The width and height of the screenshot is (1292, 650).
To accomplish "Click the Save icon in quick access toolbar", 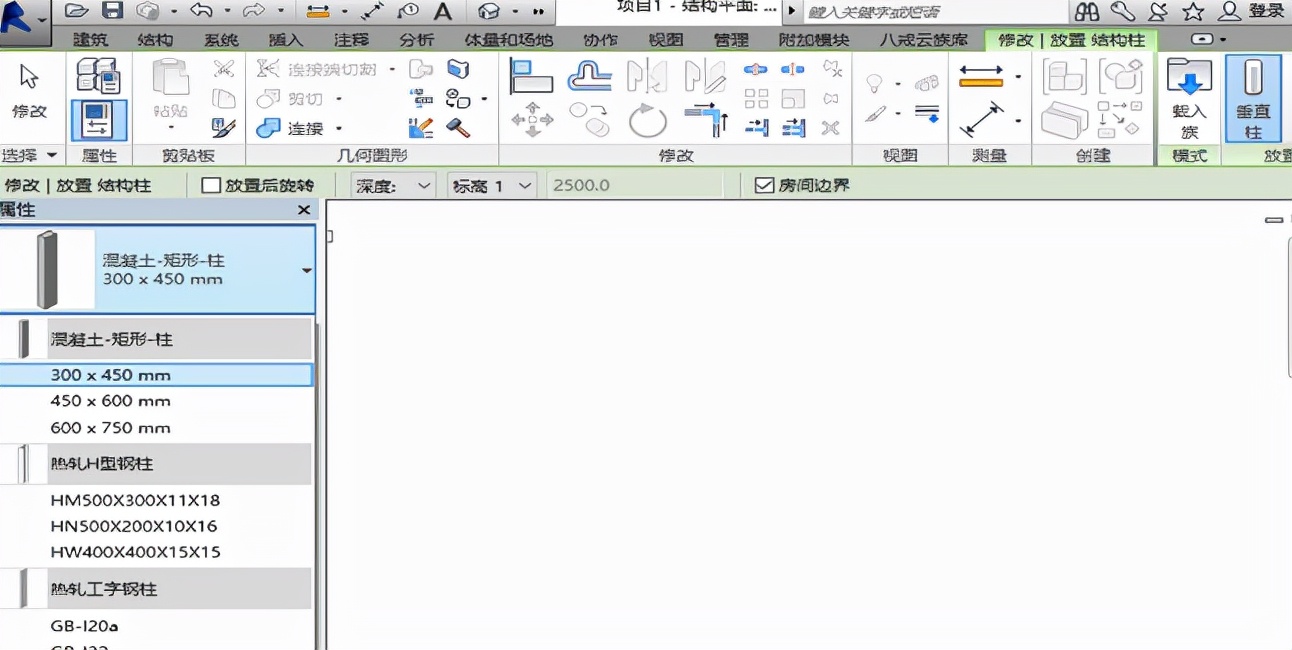I will (113, 11).
